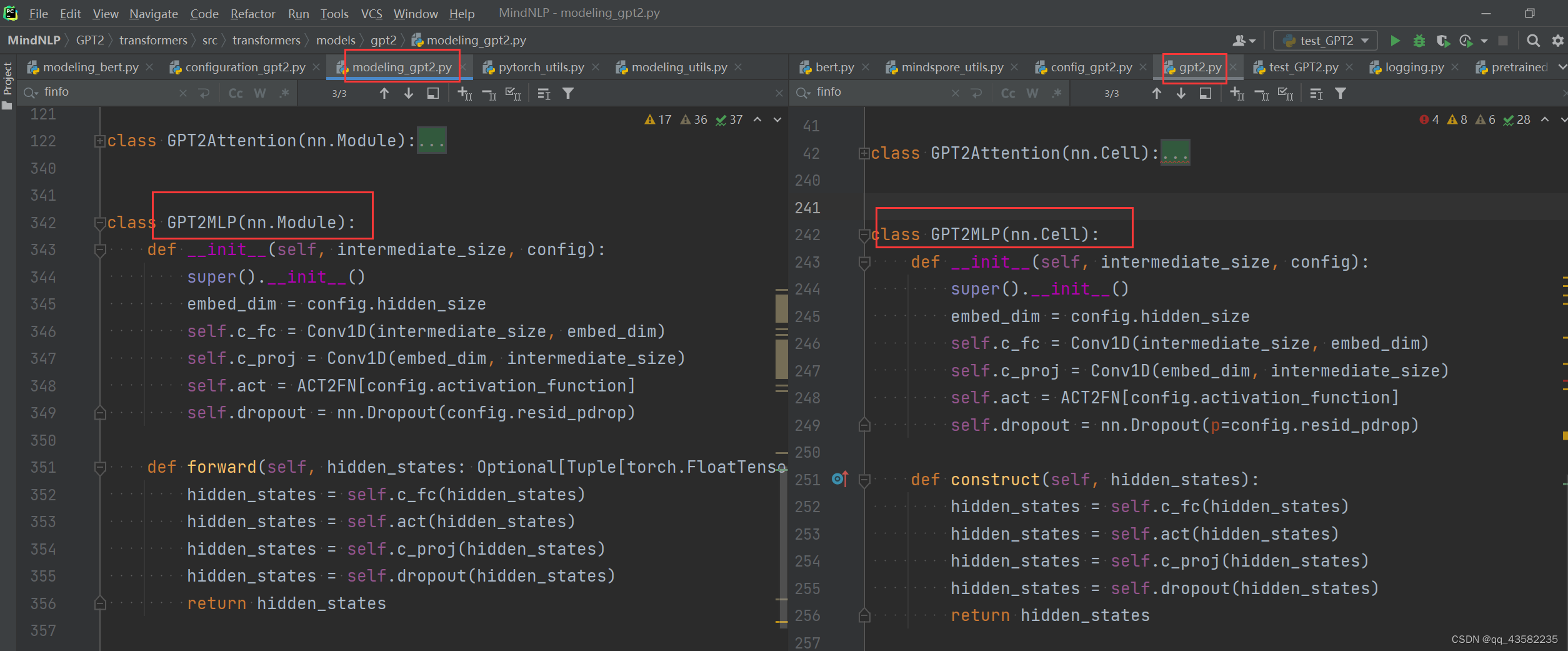Open the test_GPT2 run configuration dropdown
Image resolution: width=1568 pixels, height=651 pixels.
tap(1326, 41)
